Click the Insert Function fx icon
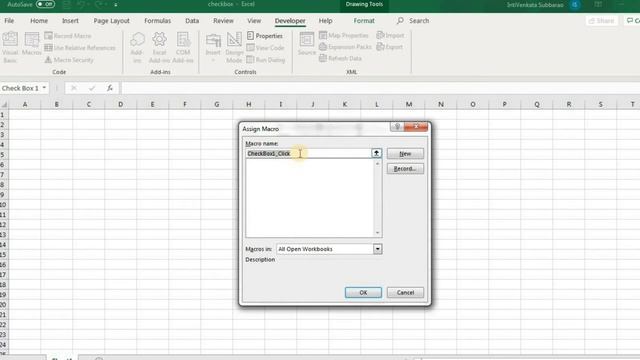Image resolution: width=640 pixels, height=360 pixels. point(110,88)
